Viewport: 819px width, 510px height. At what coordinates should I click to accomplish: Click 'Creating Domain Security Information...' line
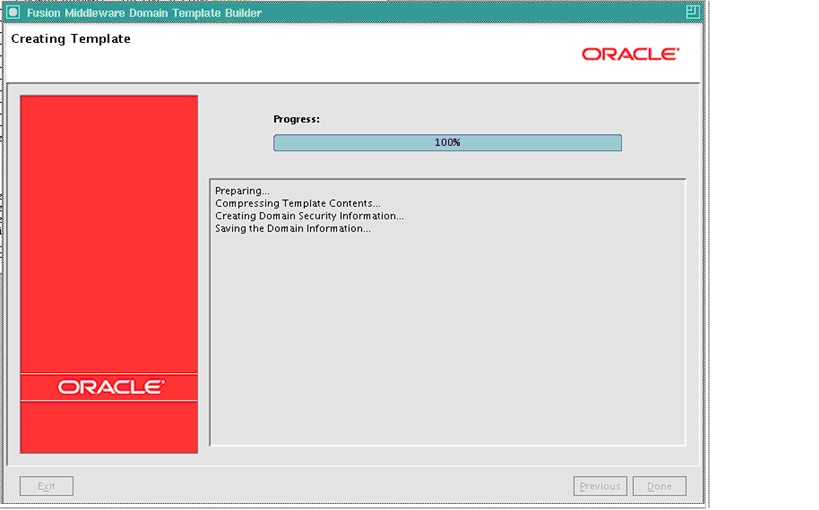[x=309, y=216]
